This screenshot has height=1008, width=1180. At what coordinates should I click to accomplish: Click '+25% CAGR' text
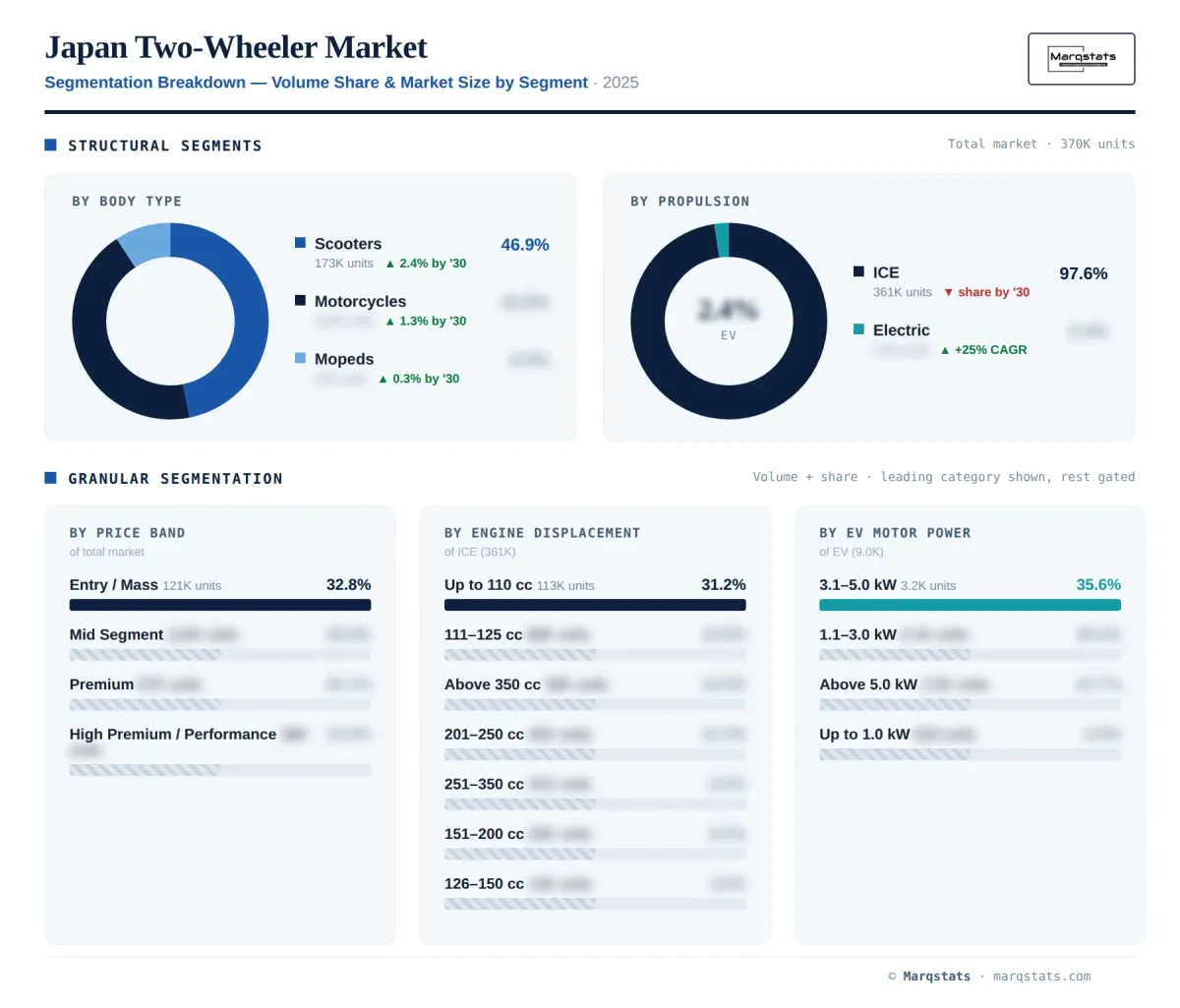click(x=983, y=350)
